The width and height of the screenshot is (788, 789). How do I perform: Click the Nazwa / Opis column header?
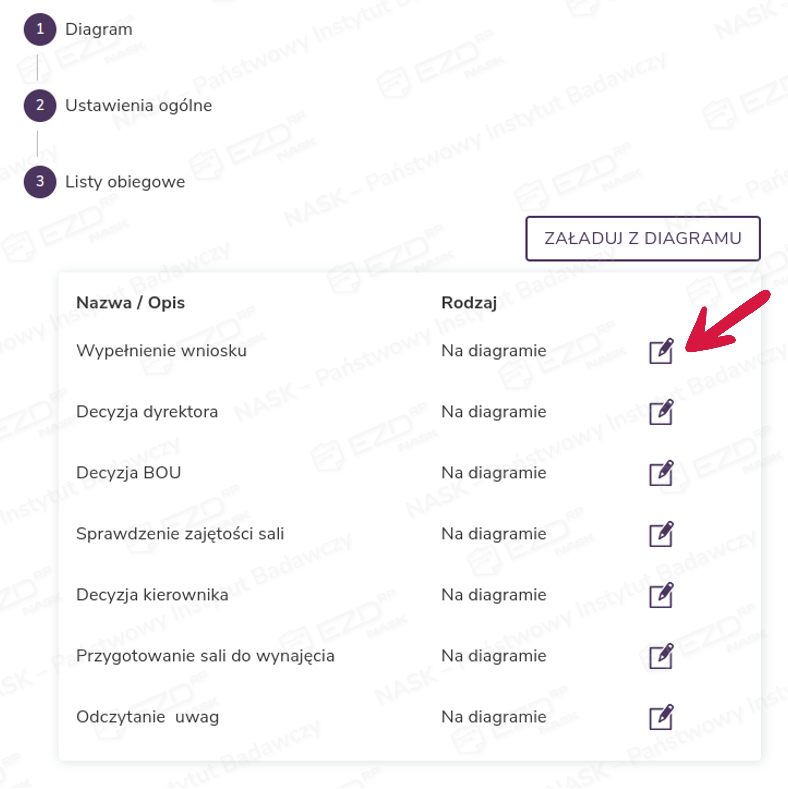pyautogui.click(x=130, y=302)
